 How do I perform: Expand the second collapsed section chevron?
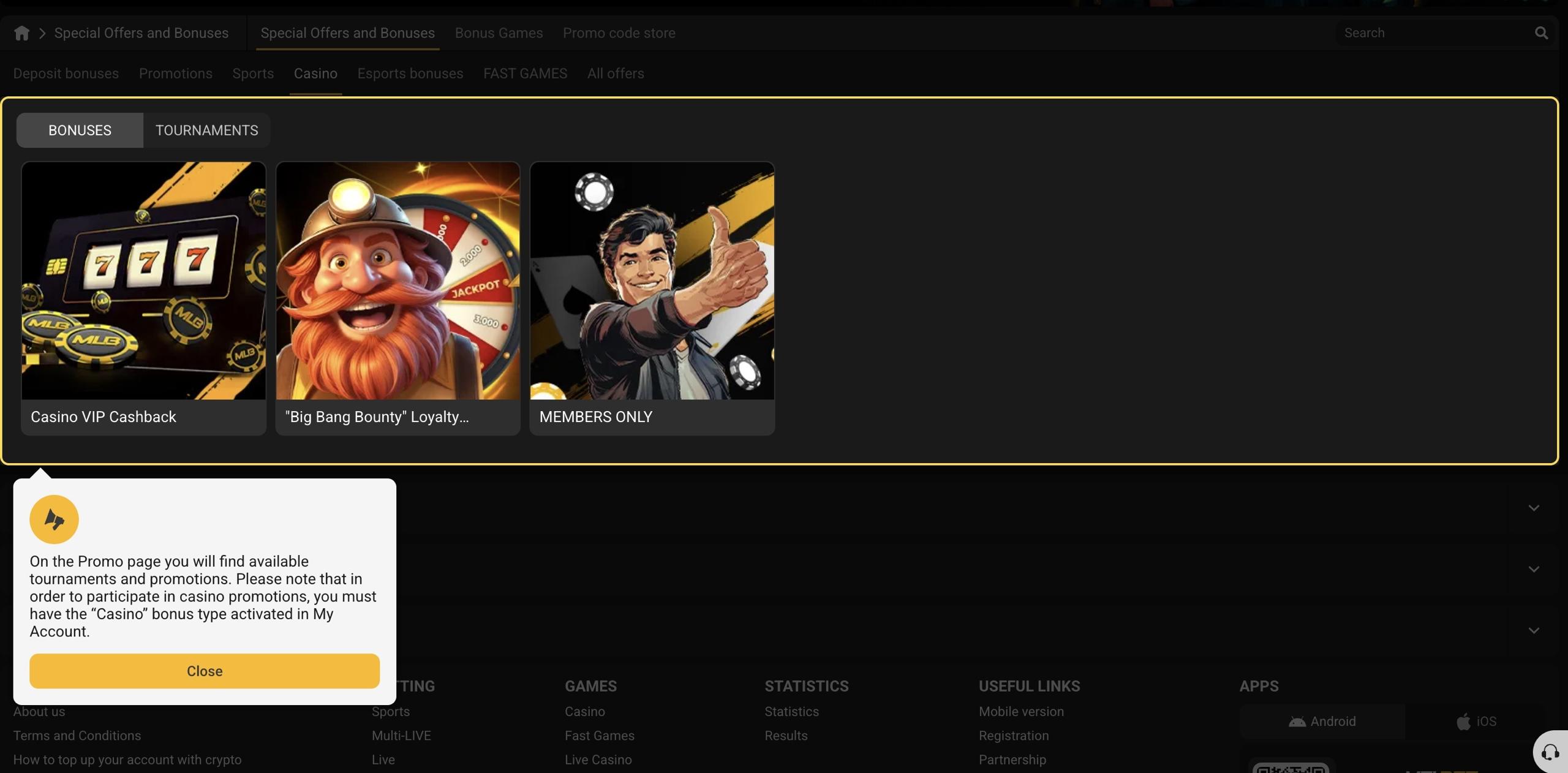[x=1534, y=569]
